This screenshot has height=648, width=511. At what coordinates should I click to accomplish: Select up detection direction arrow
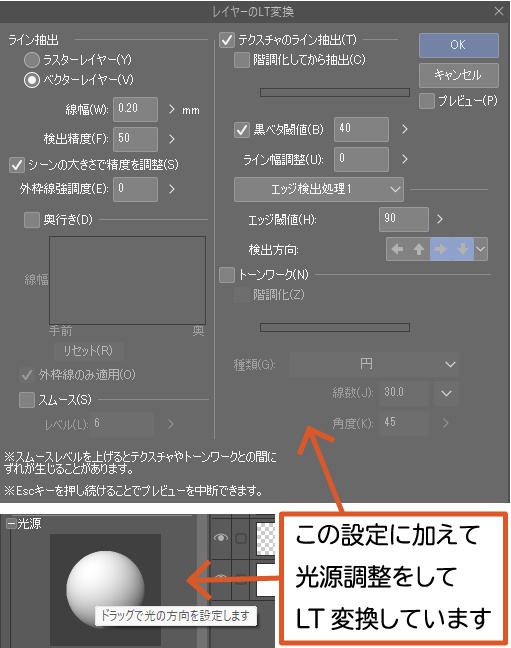419,249
